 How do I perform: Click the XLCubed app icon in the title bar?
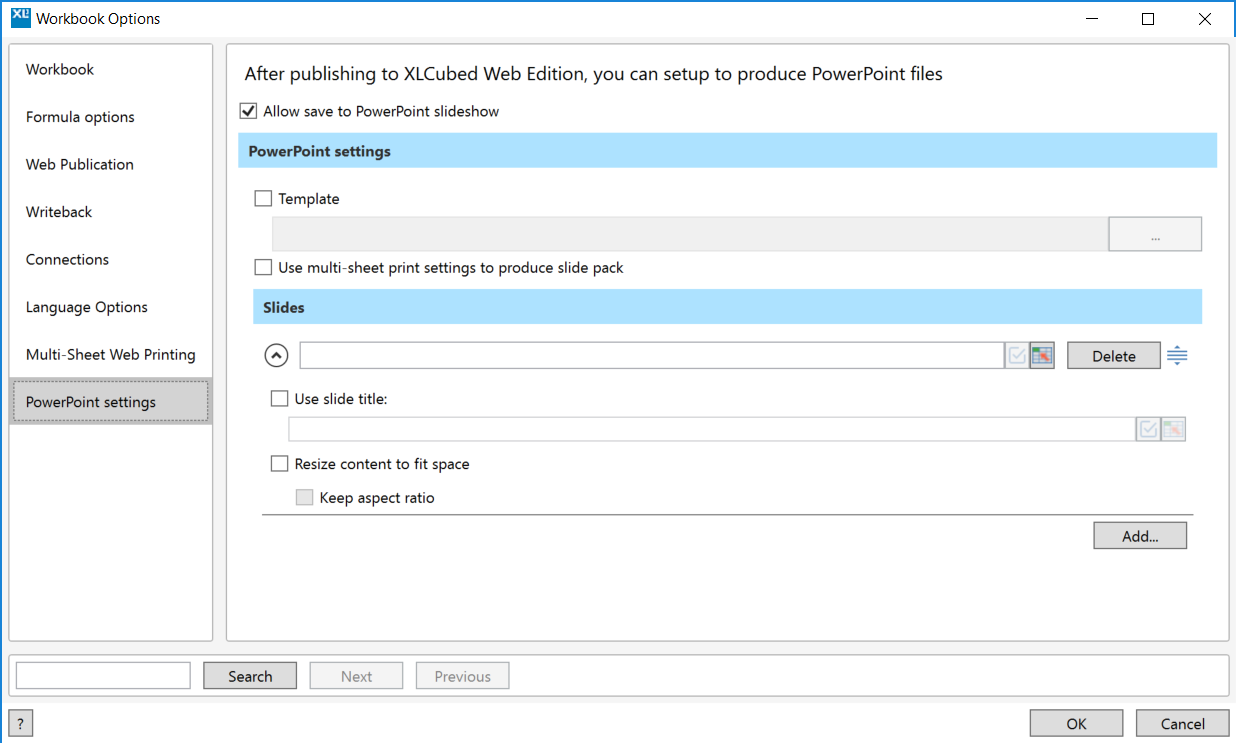pyautogui.click(x=20, y=18)
